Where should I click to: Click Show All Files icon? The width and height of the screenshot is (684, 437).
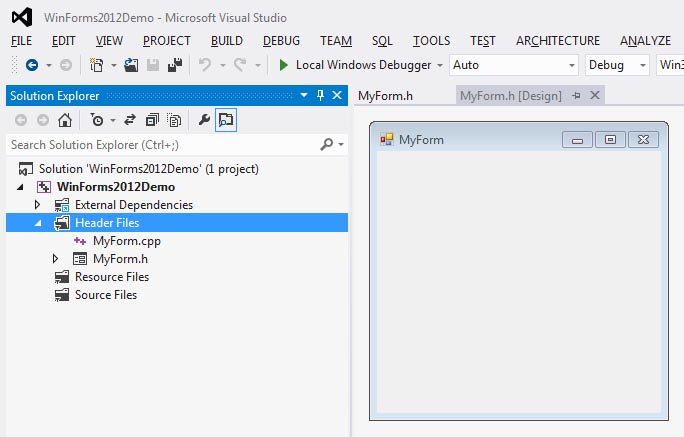(x=174, y=120)
